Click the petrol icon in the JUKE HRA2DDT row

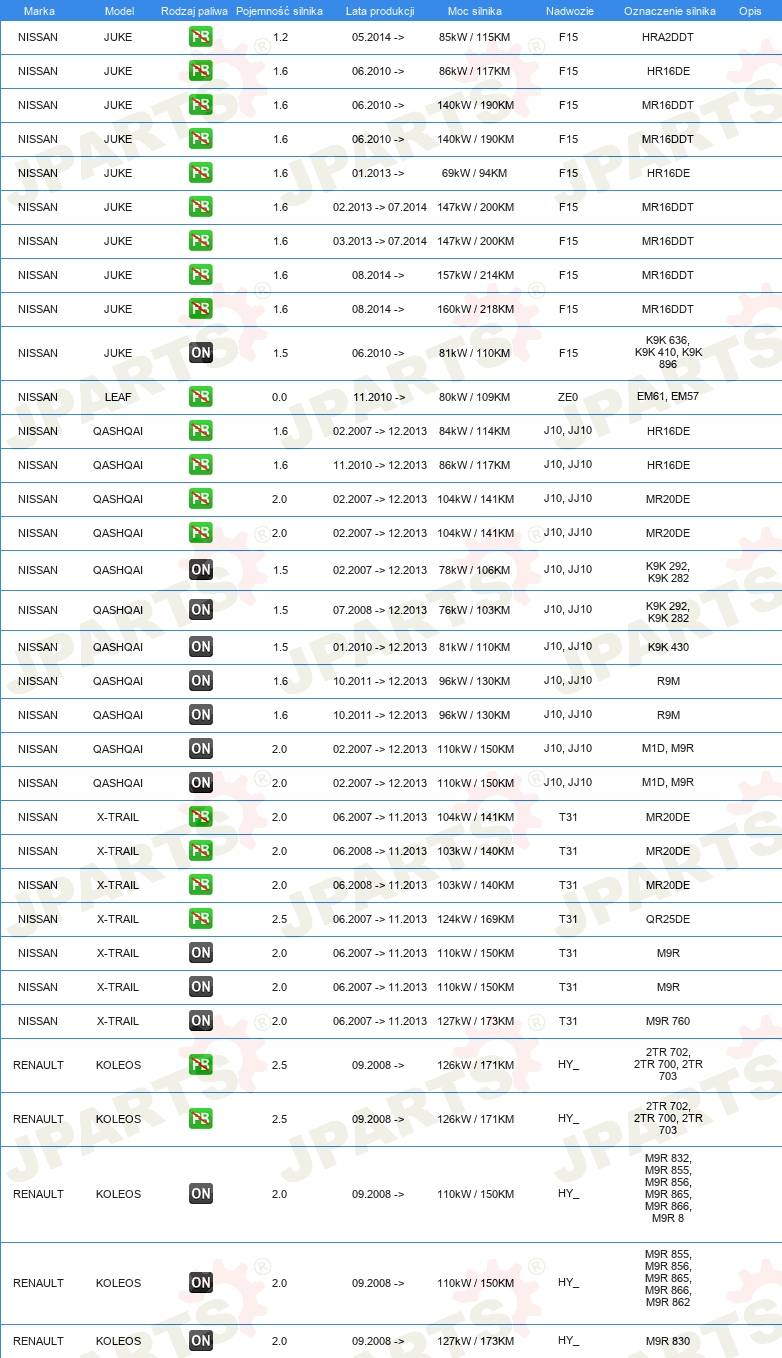(201, 37)
